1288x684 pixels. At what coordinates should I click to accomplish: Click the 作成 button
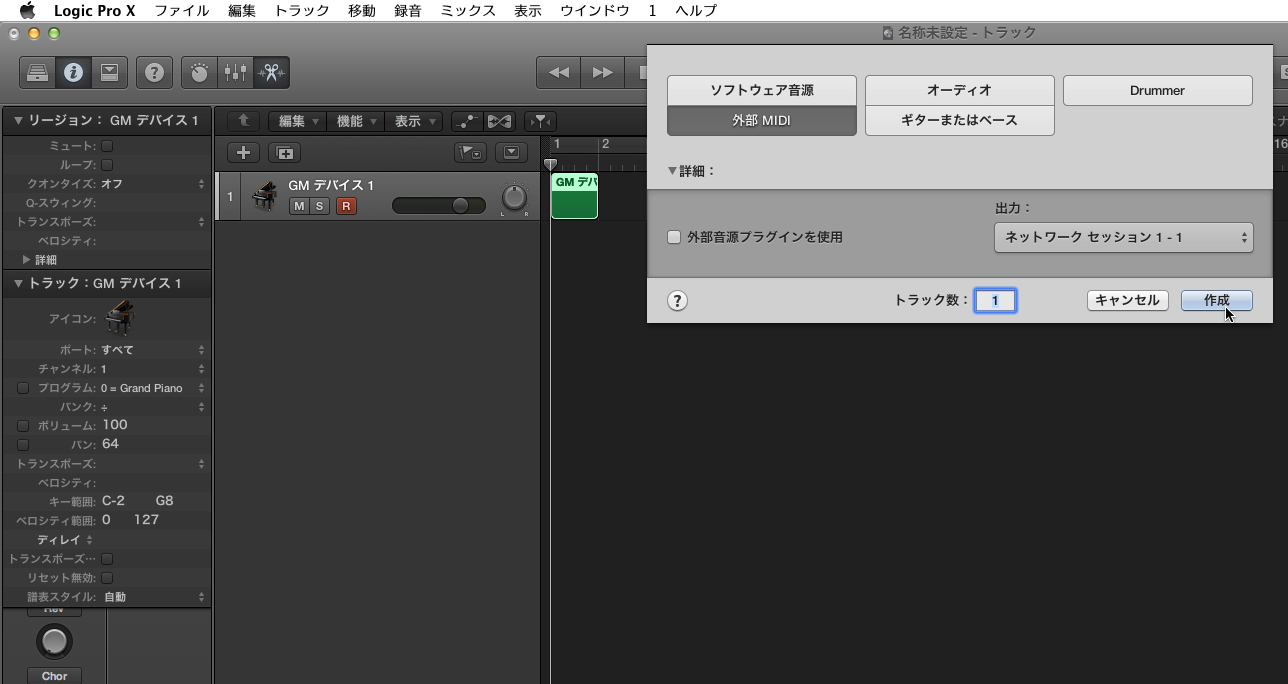click(x=1217, y=301)
